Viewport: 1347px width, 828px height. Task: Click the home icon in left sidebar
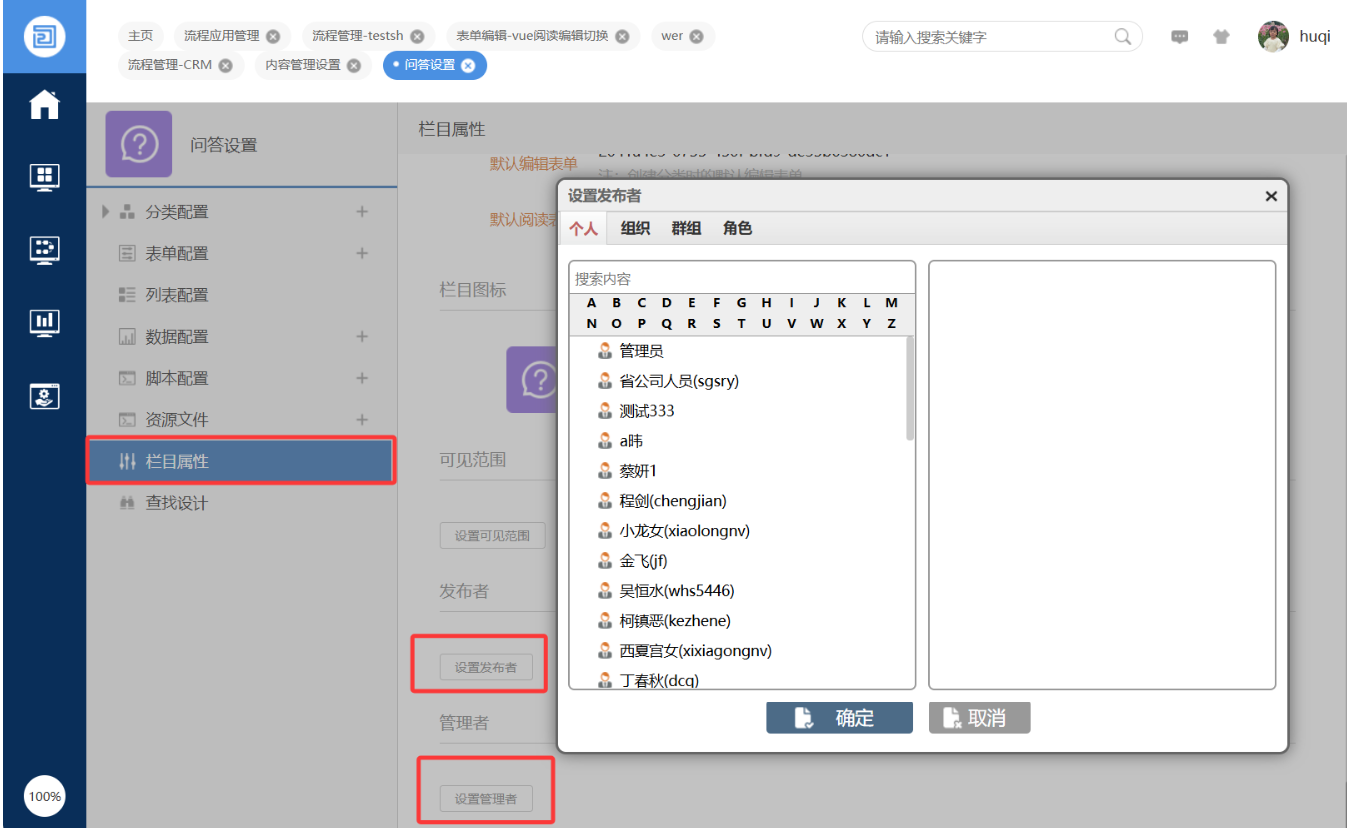[44, 105]
